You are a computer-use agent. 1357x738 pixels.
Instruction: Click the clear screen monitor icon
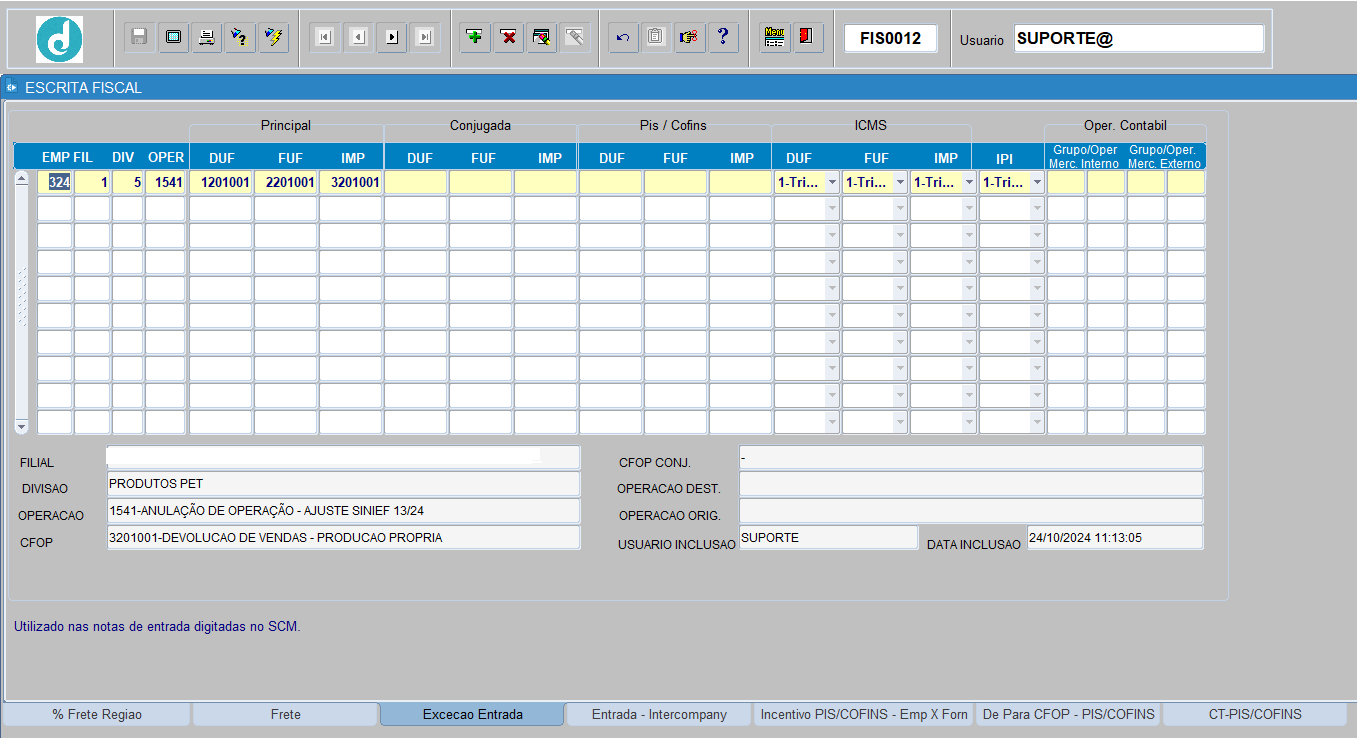173,37
